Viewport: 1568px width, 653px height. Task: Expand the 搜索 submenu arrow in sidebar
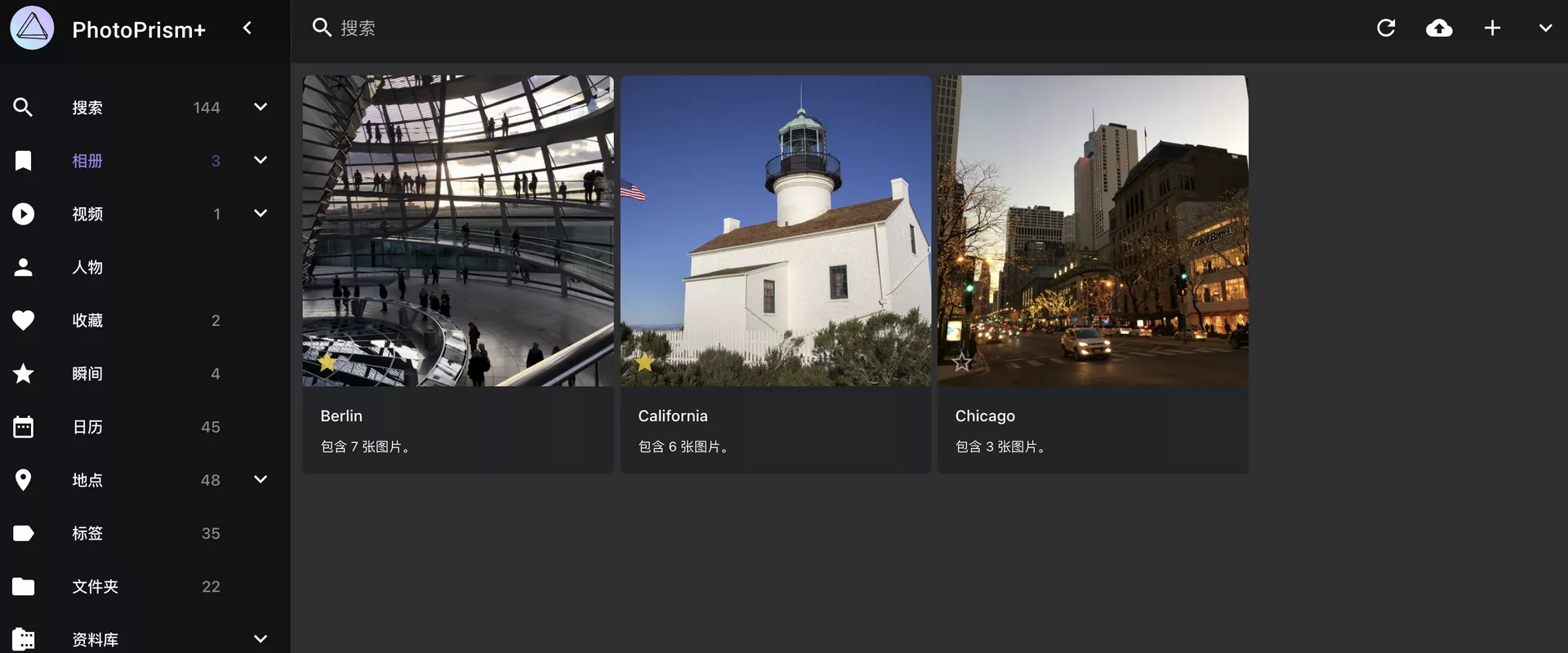pos(261,107)
